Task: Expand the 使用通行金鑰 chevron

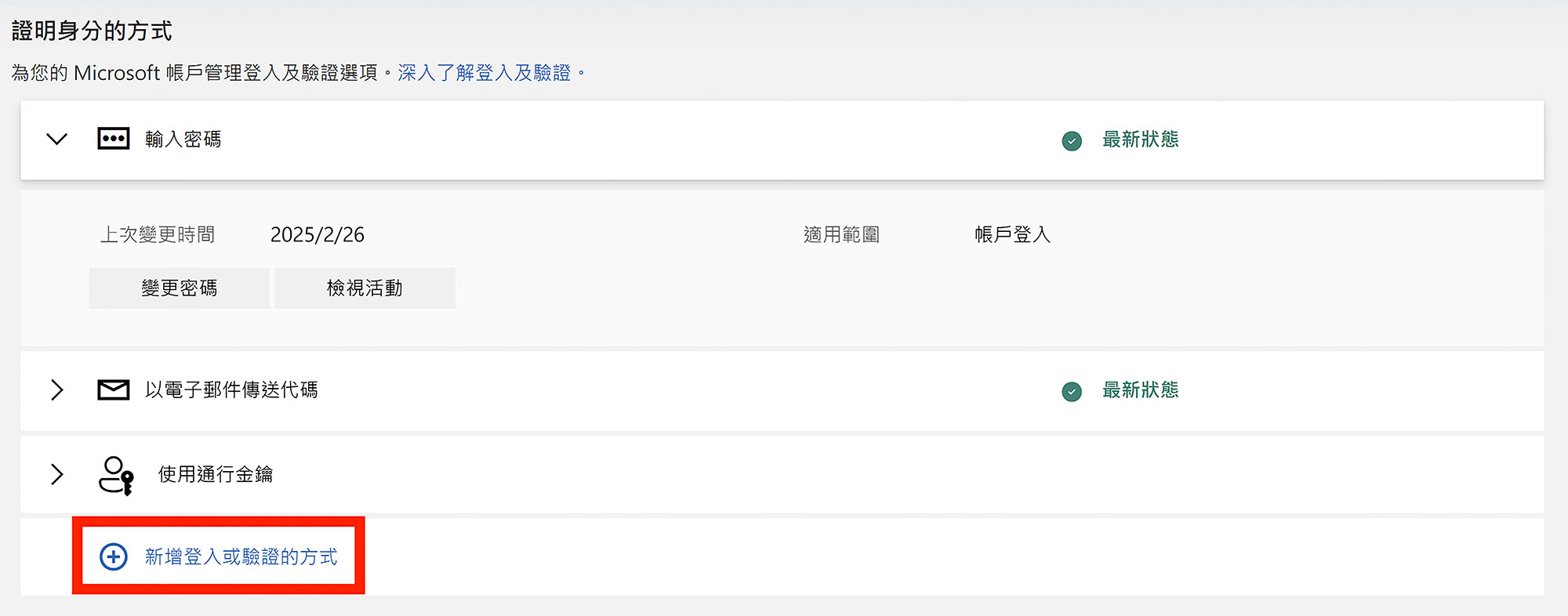Action: 56,474
